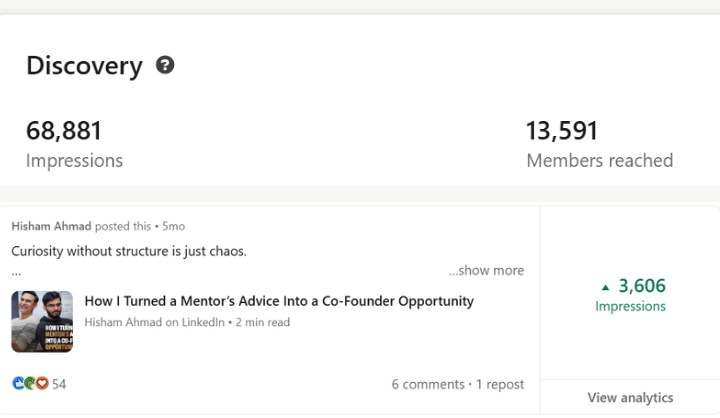Click the 13,591 members reached total

coord(562,130)
